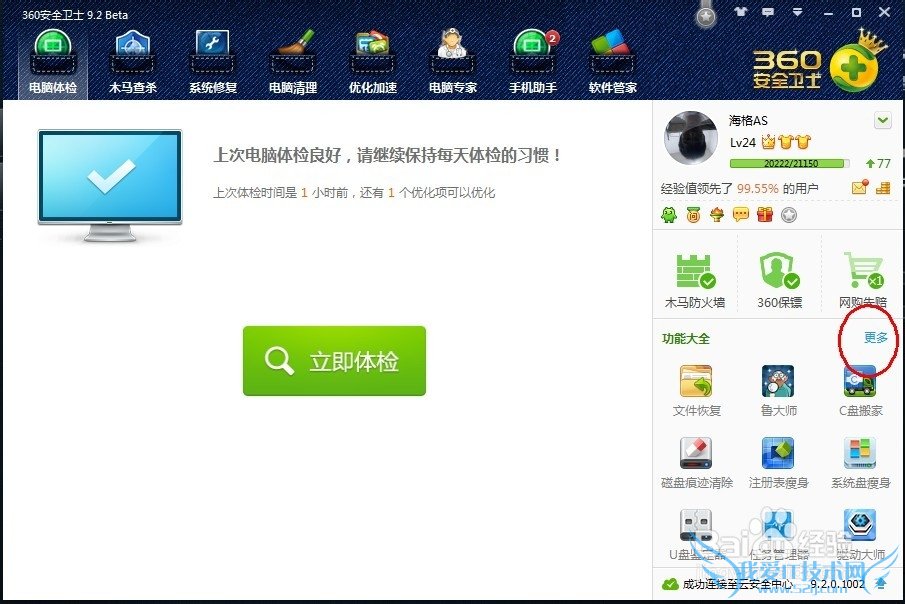
Task: Launch 软件管家 from top toolbar
Action: coord(612,63)
